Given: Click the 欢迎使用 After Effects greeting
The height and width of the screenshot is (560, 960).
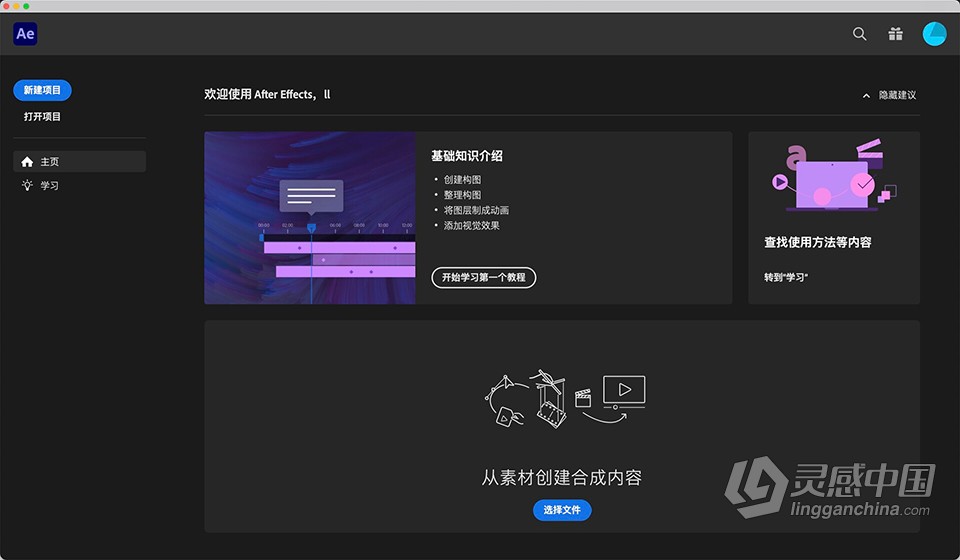Looking at the screenshot, I should pyautogui.click(x=268, y=94).
